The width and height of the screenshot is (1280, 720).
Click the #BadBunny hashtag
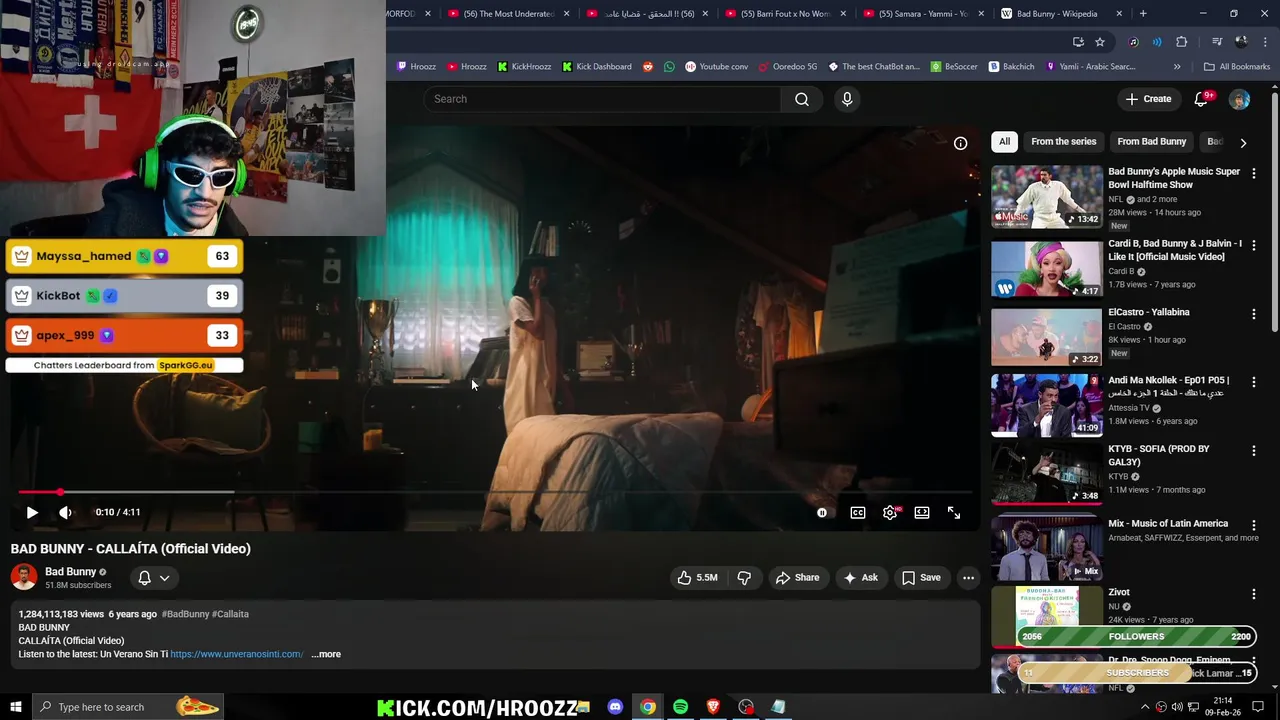pos(185,614)
